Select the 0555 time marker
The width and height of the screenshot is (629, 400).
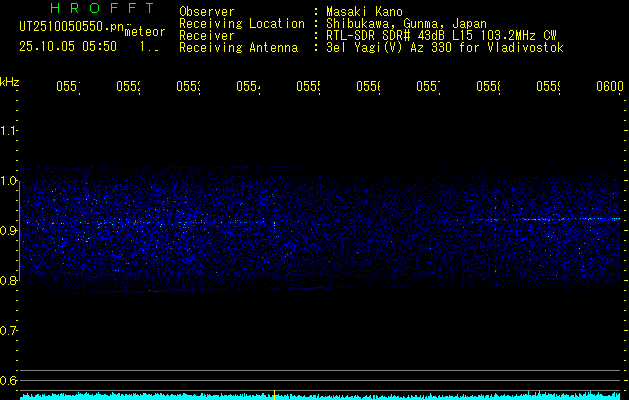tap(308, 86)
